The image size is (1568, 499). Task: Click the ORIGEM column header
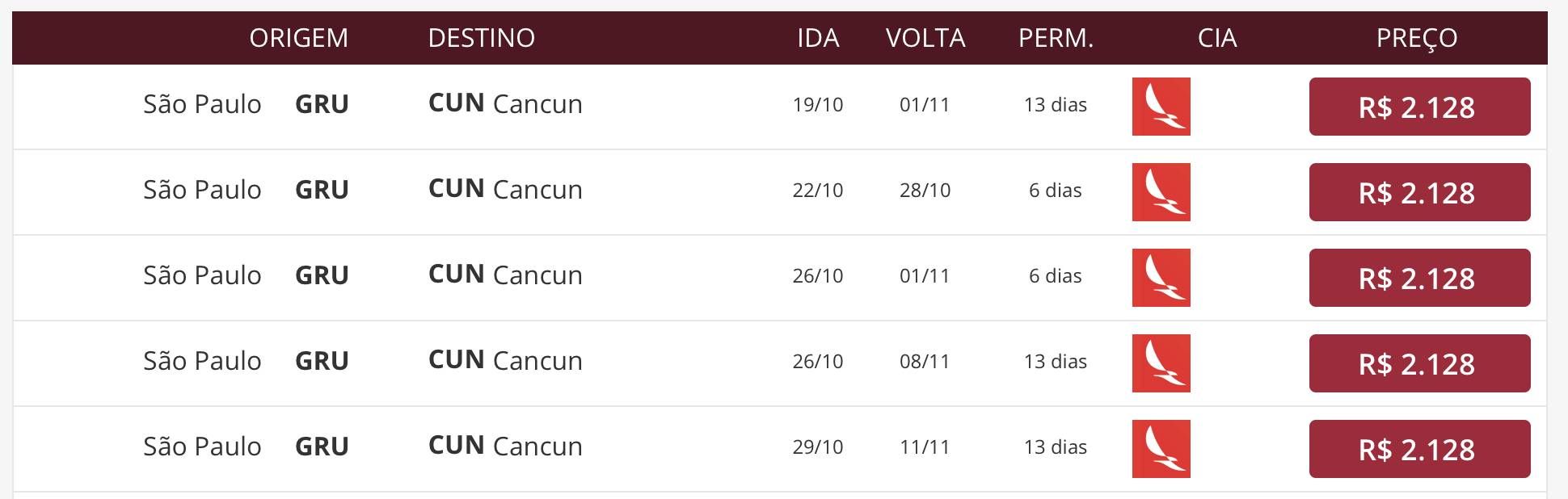pos(298,38)
